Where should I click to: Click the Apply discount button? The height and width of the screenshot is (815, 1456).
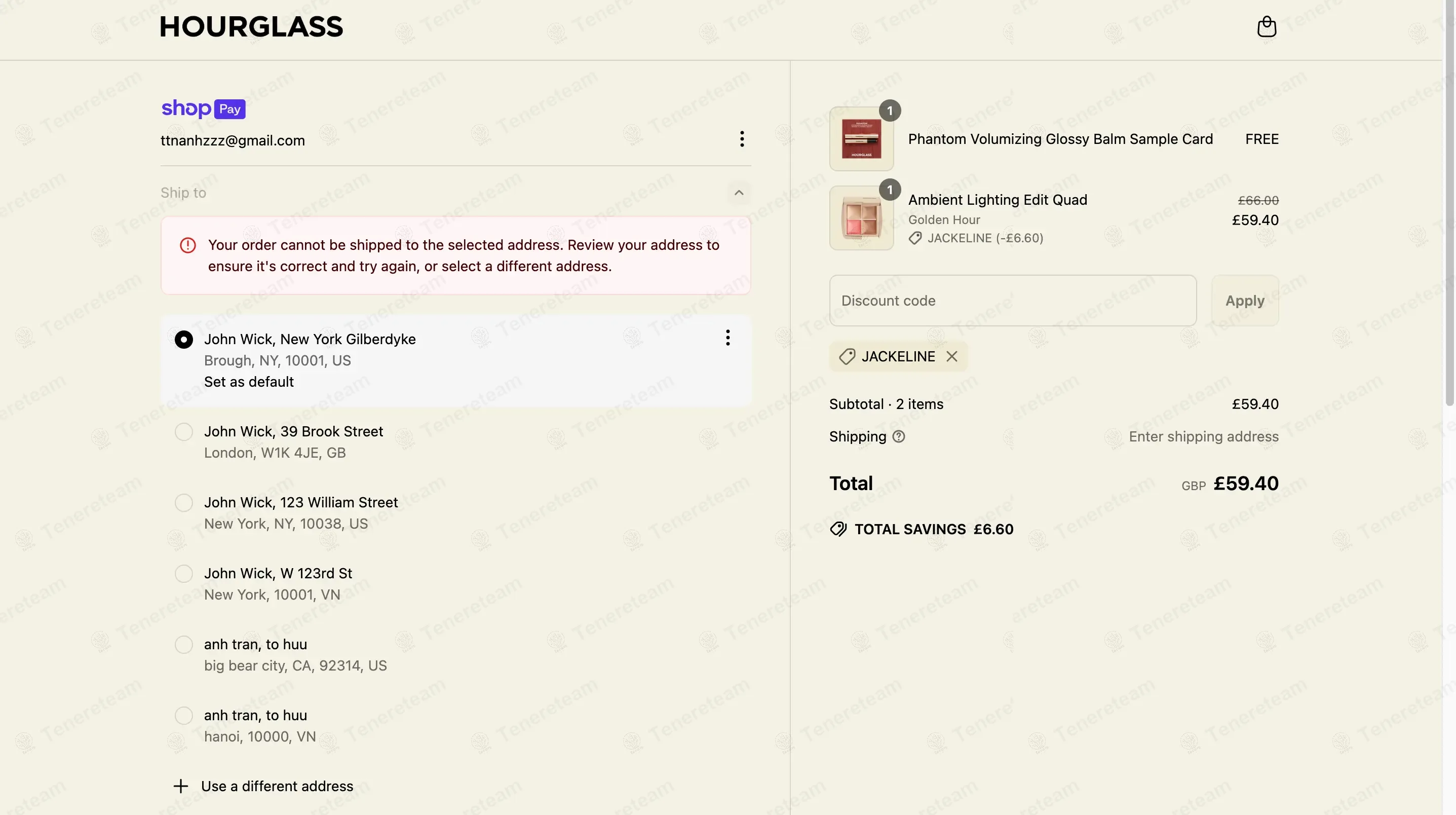pos(1245,301)
